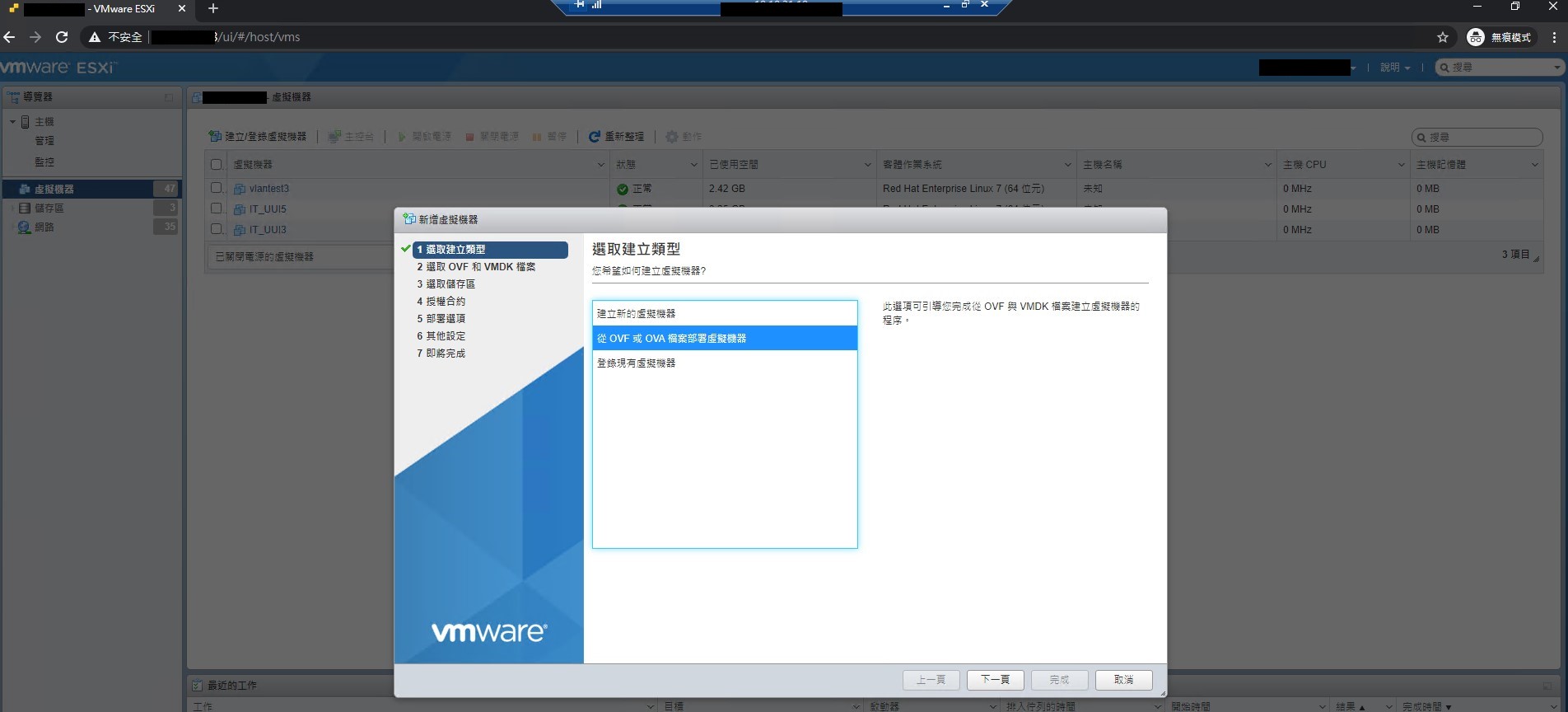Minimize the 導覽器 navigator panel

tap(169, 97)
